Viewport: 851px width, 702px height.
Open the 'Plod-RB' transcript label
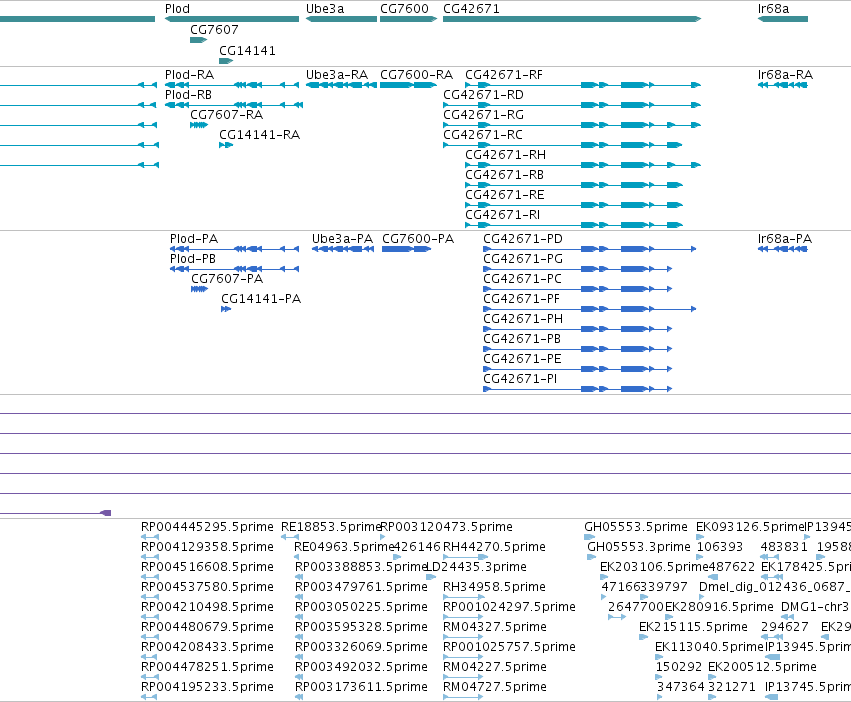point(188,94)
